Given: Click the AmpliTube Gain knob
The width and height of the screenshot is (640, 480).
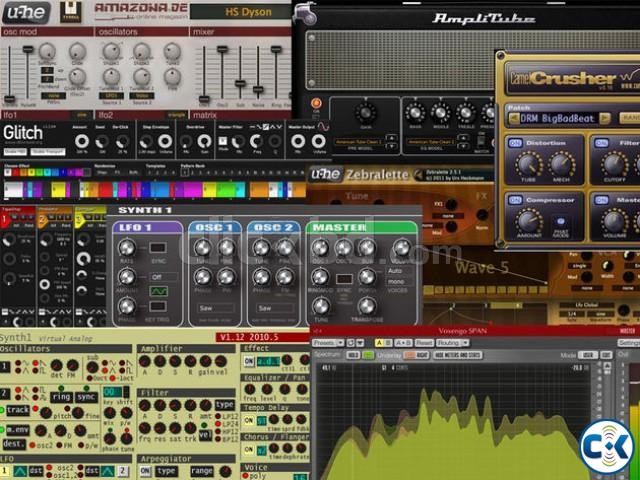Looking at the screenshot, I should (x=365, y=113).
